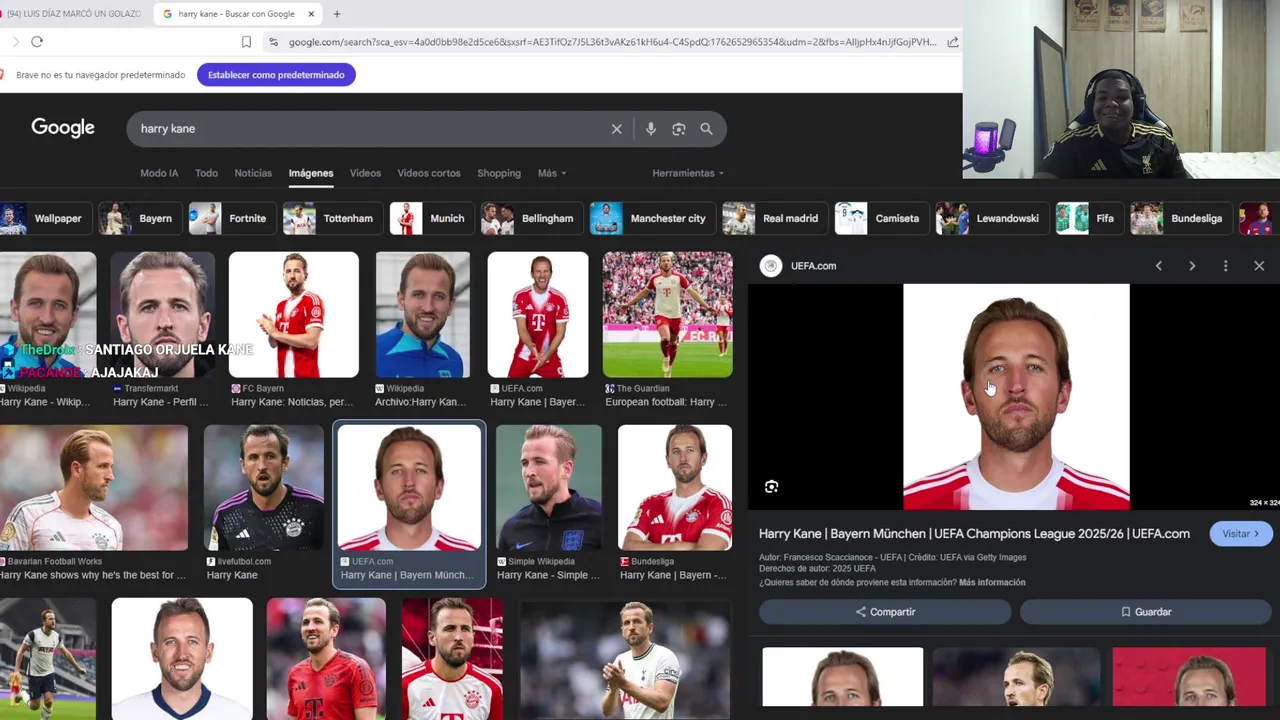Bookmark this page using the bookmark icon
The height and width of the screenshot is (720, 1280).
point(246,42)
